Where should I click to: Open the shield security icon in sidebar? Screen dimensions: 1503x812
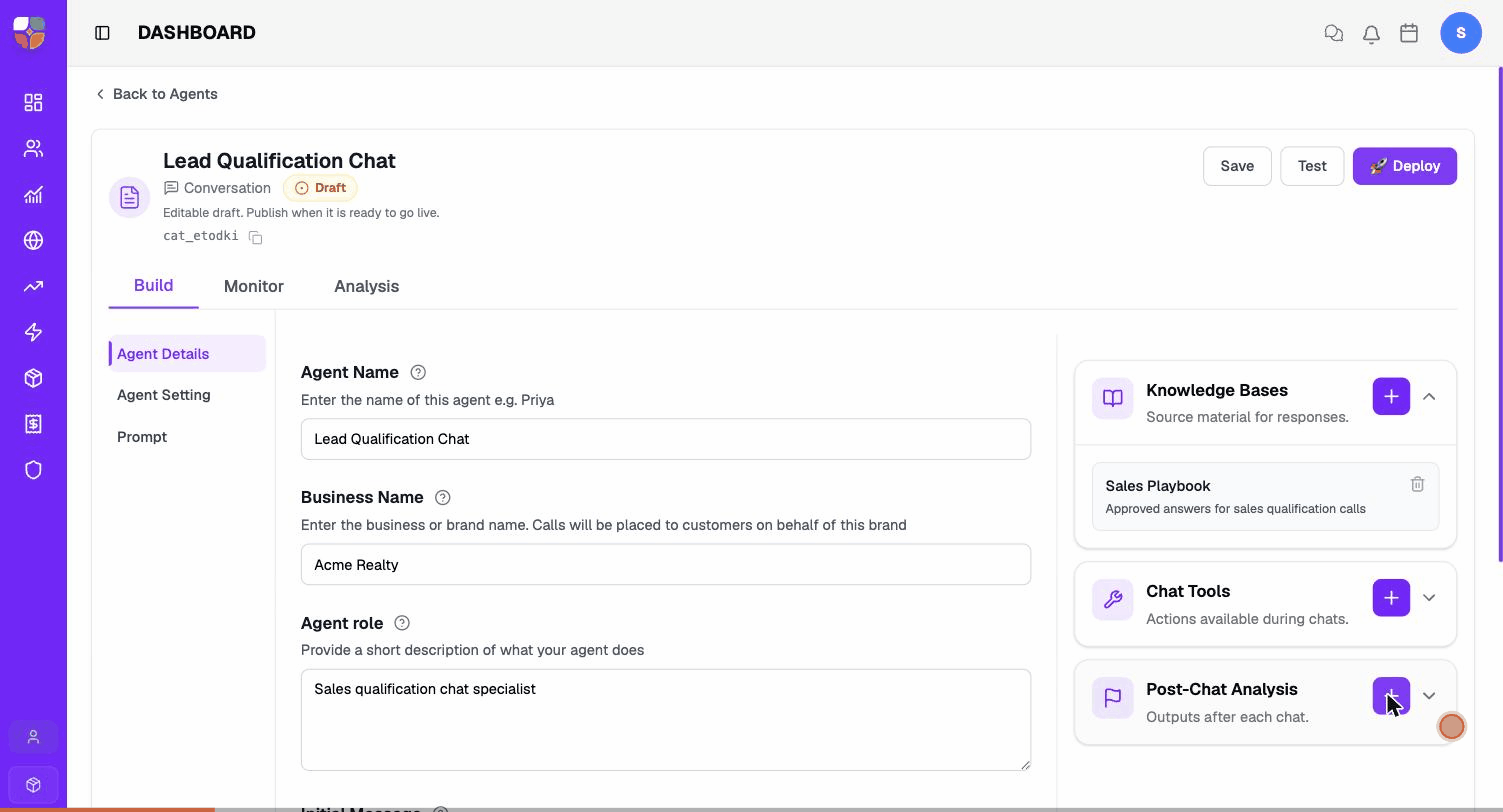(x=33, y=470)
